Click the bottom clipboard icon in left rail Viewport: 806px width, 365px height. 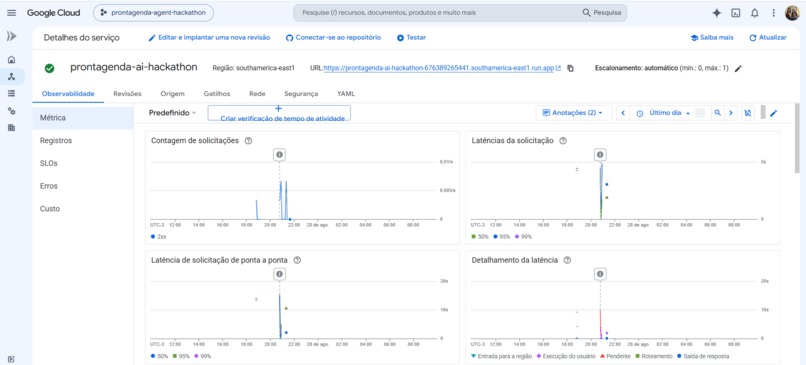click(11, 359)
